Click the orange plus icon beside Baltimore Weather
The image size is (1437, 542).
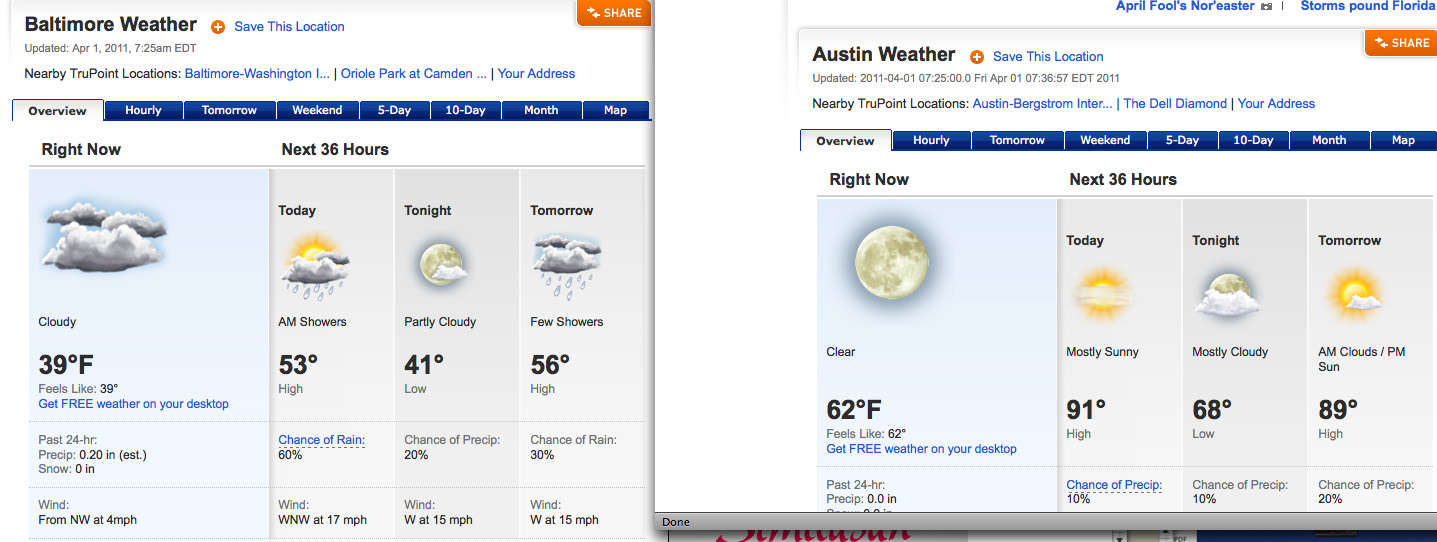pyautogui.click(x=218, y=27)
